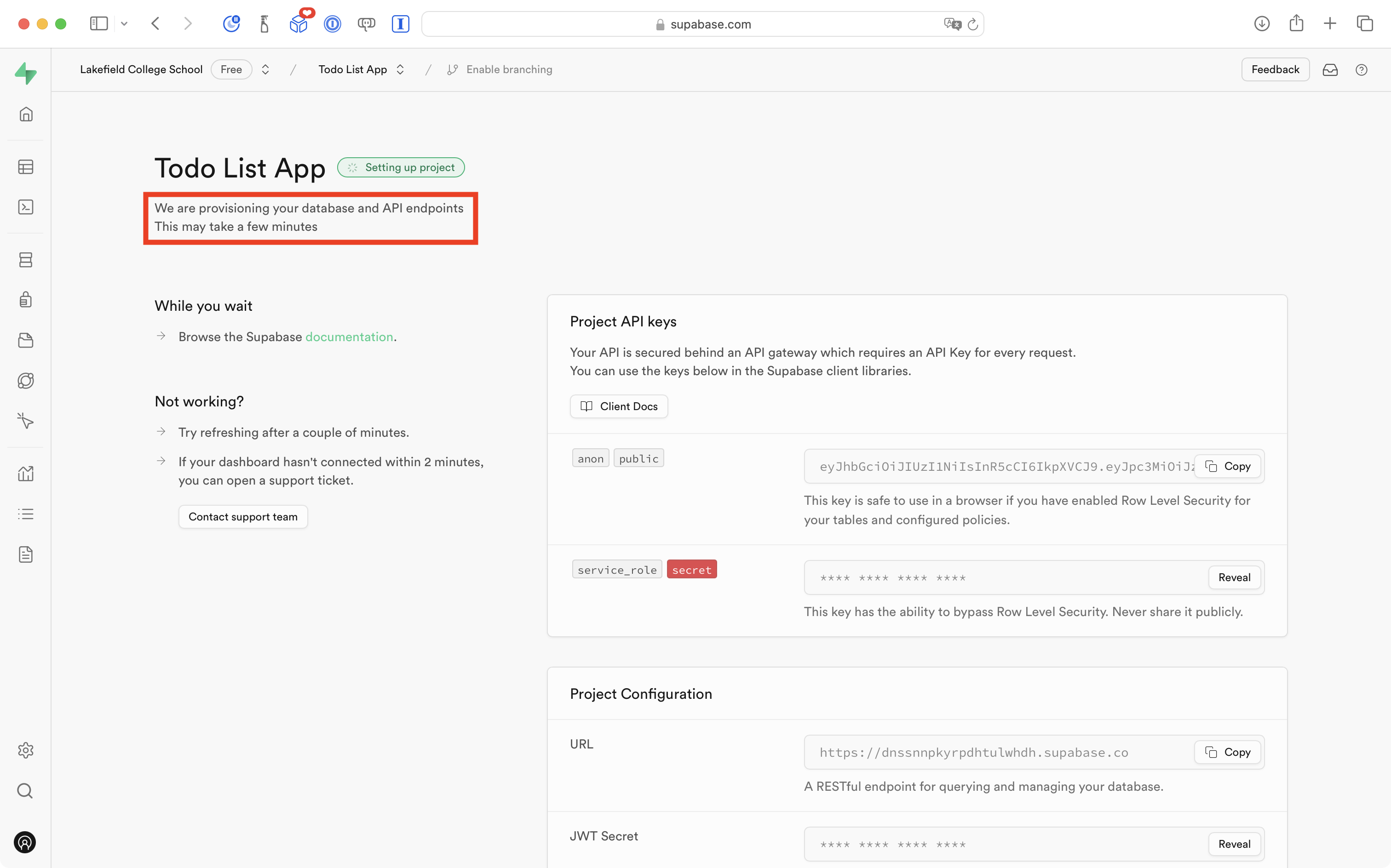Expand the Lakefield College School organization switcher

tap(265, 69)
